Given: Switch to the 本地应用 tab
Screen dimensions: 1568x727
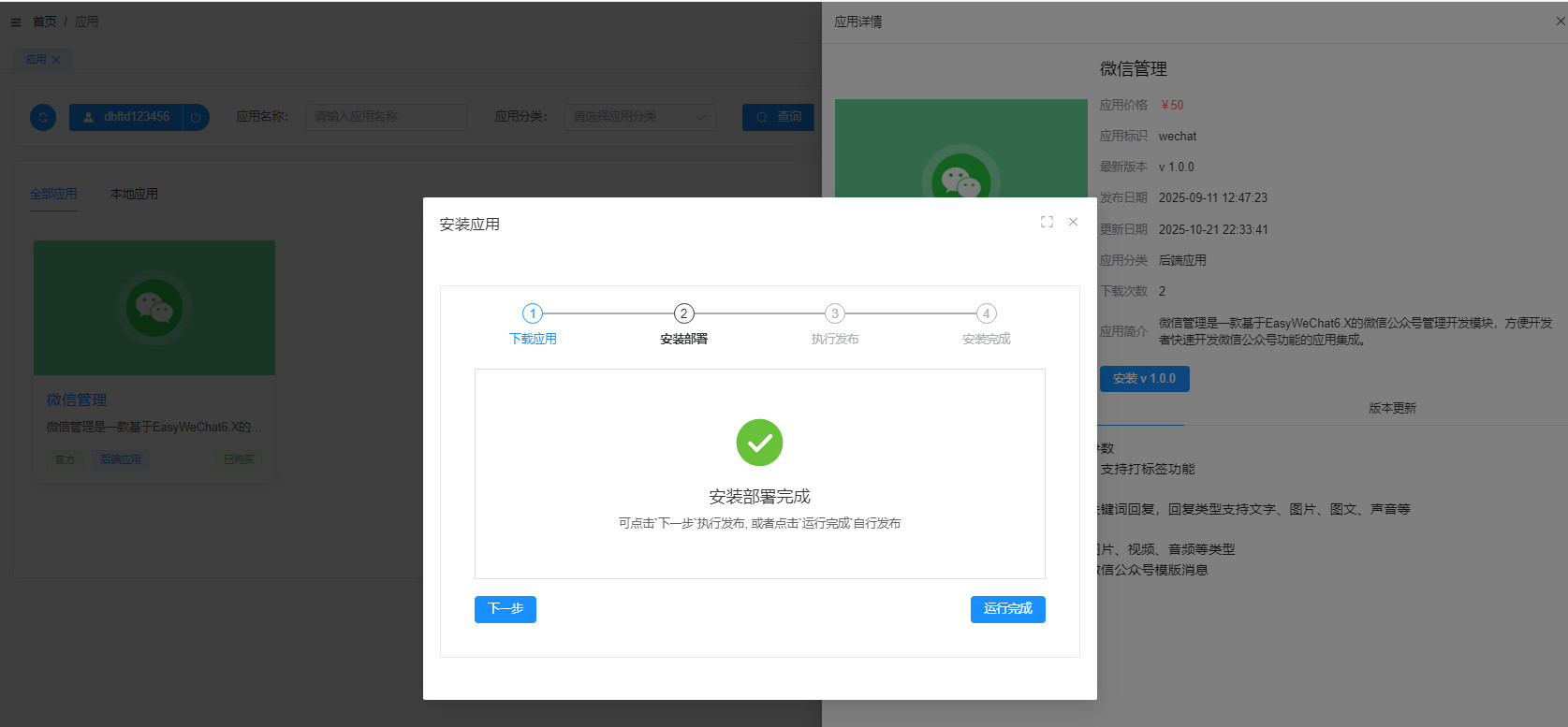Looking at the screenshot, I should click(x=134, y=194).
